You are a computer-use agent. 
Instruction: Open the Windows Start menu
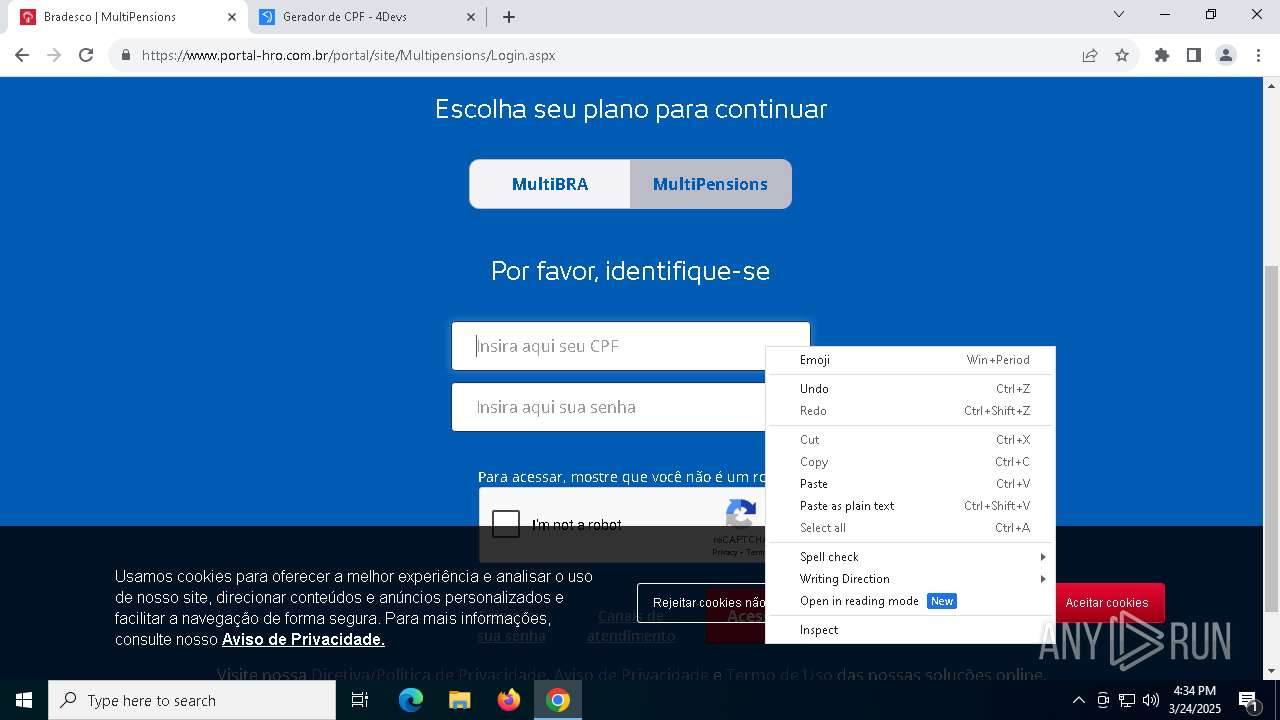(x=24, y=700)
